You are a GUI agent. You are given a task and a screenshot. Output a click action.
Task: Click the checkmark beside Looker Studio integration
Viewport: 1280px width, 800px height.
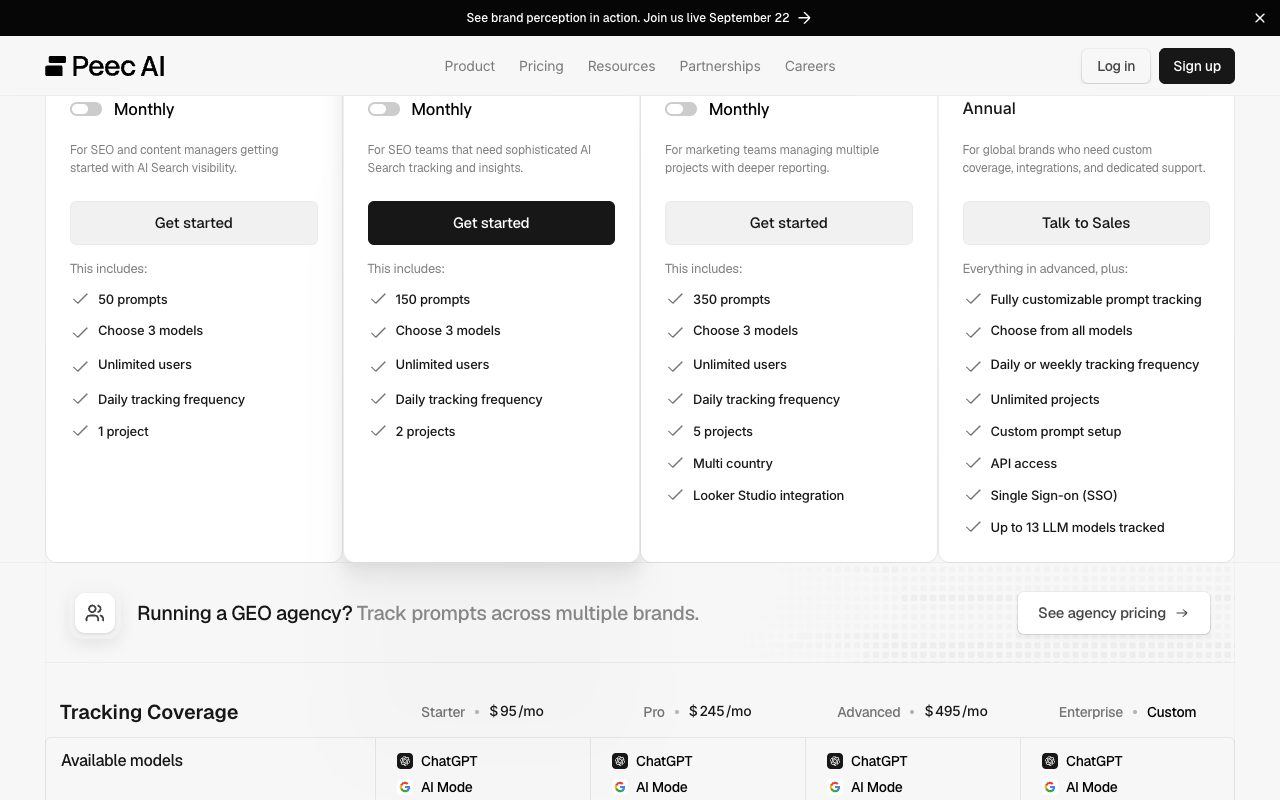tap(675, 495)
